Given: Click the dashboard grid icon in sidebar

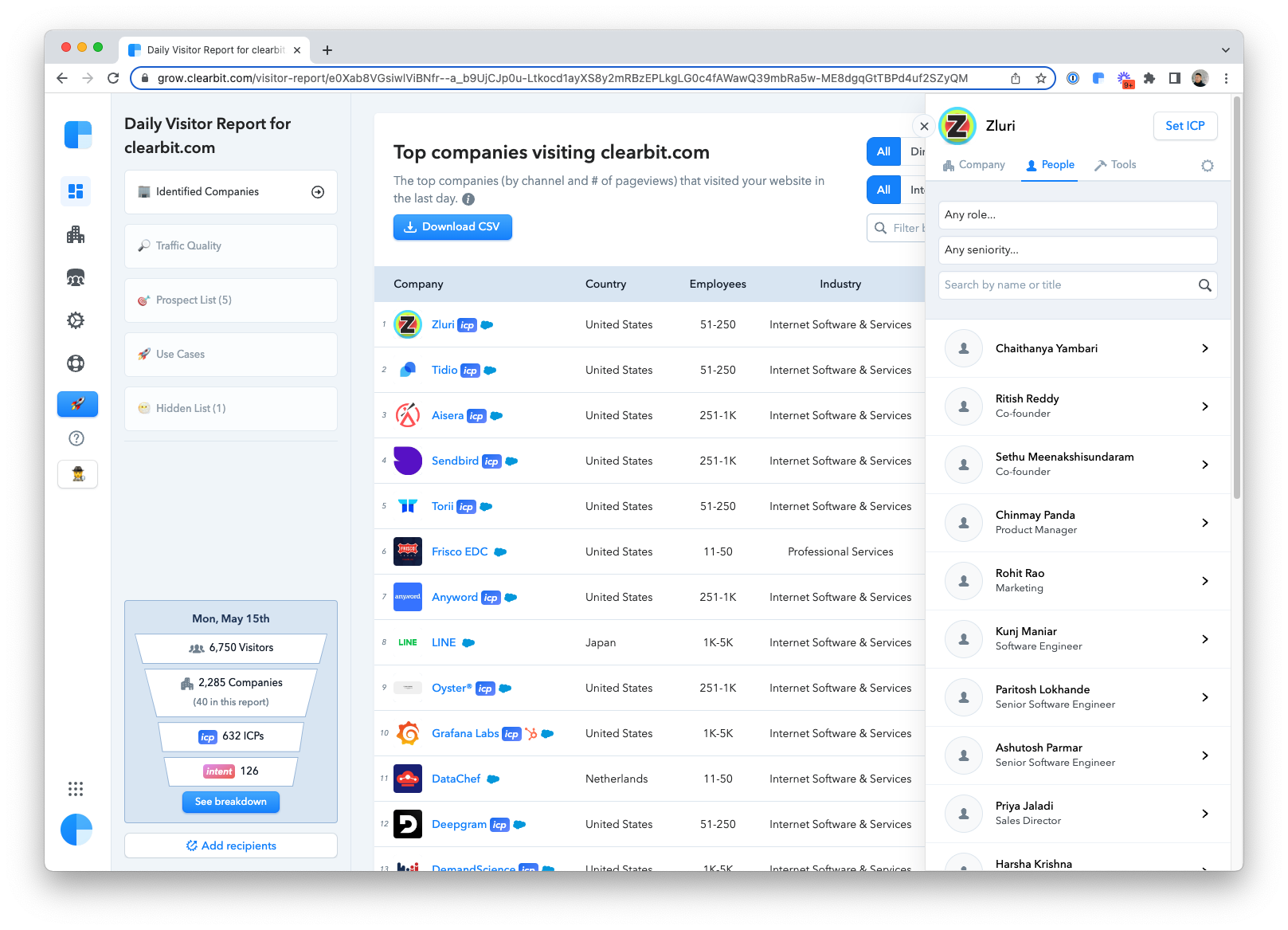Looking at the screenshot, I should point(76,191).
